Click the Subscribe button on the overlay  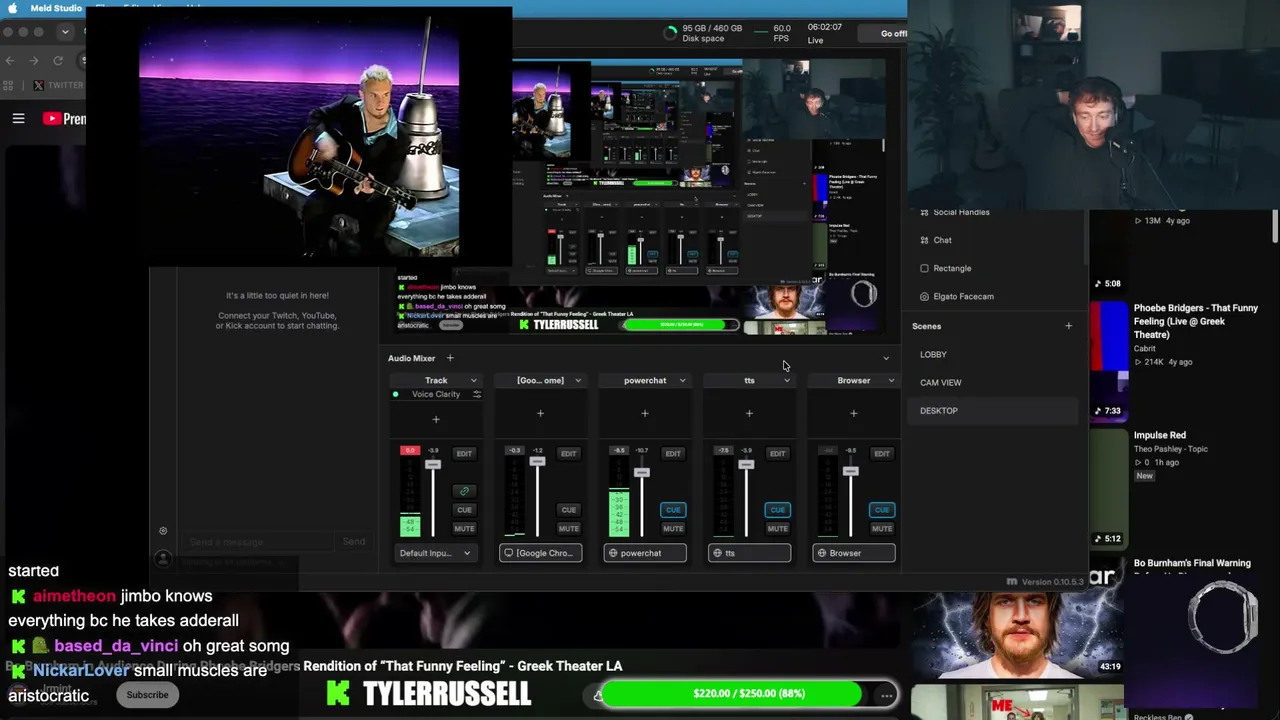pos(147,695)
